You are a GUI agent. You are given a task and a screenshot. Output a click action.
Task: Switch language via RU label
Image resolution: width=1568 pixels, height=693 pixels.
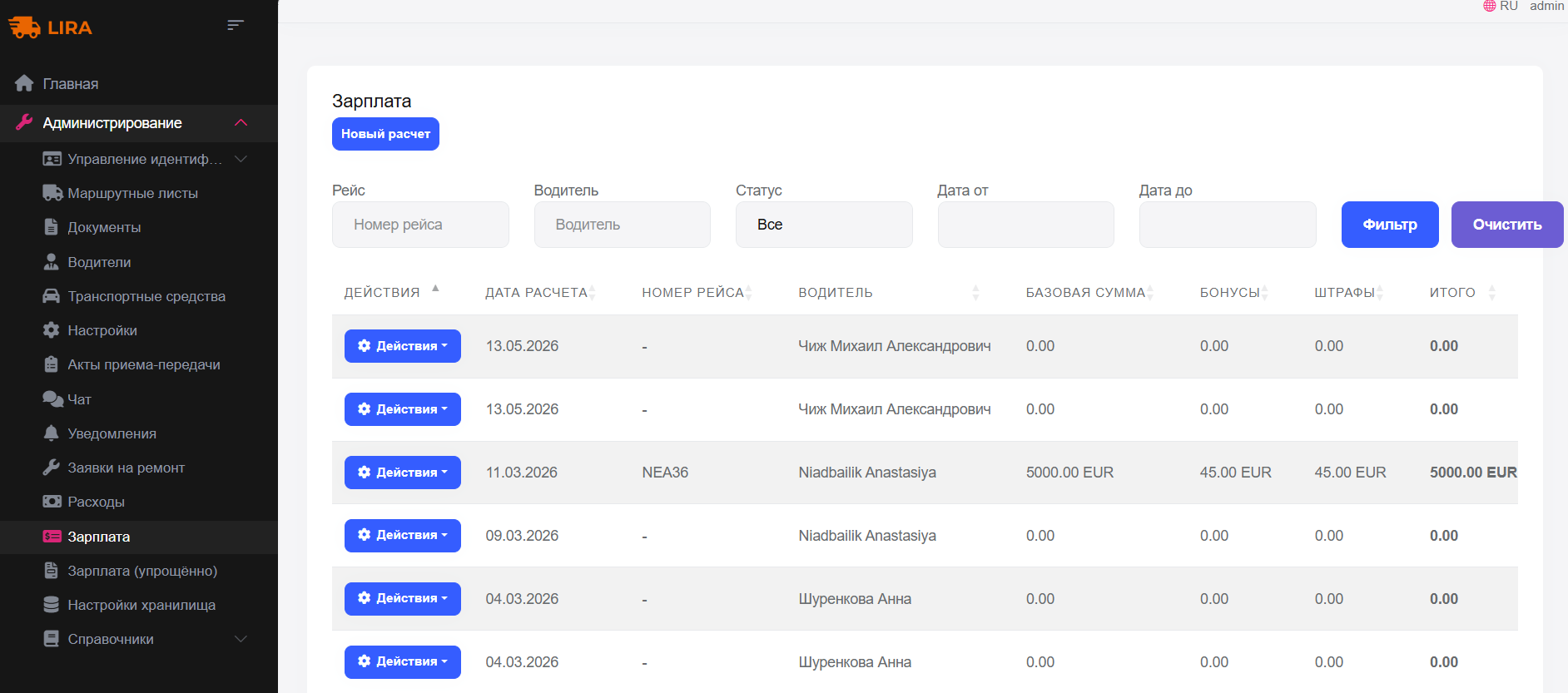coord(1509,6)
